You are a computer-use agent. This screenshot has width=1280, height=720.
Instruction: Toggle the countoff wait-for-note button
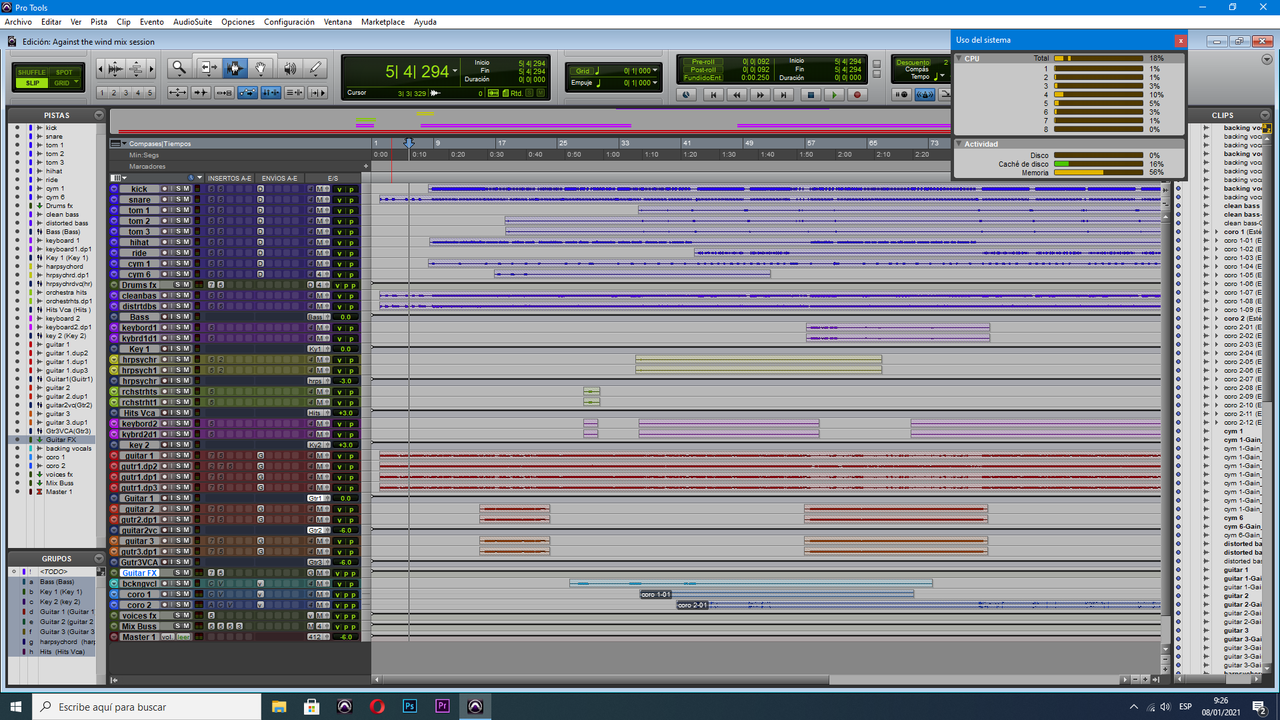901,95
